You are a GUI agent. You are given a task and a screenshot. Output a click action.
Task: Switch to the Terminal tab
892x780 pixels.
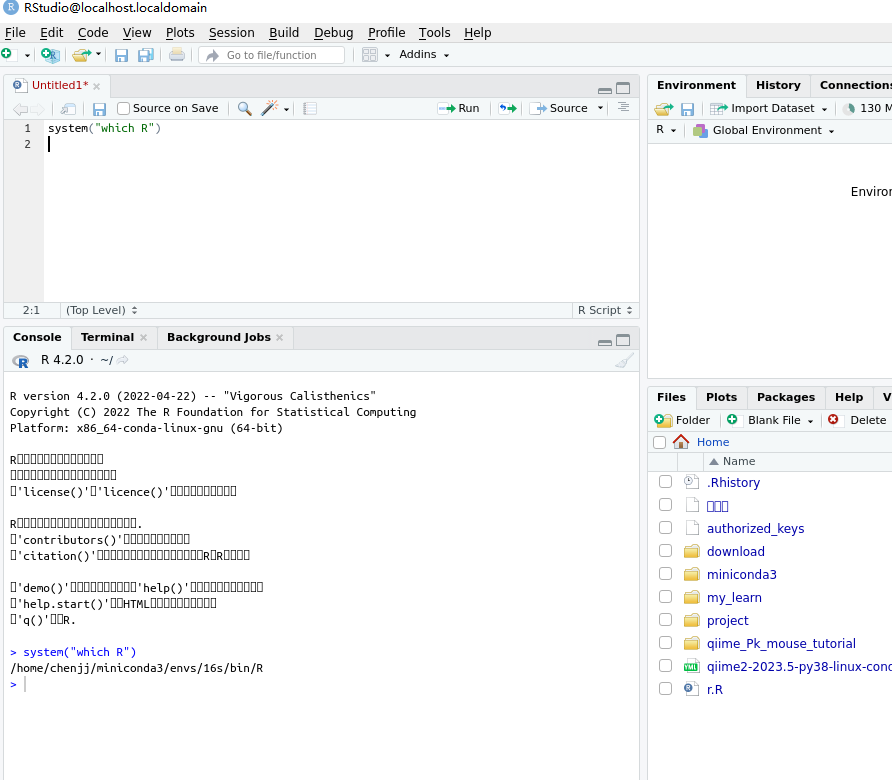(x=108, y=337)
